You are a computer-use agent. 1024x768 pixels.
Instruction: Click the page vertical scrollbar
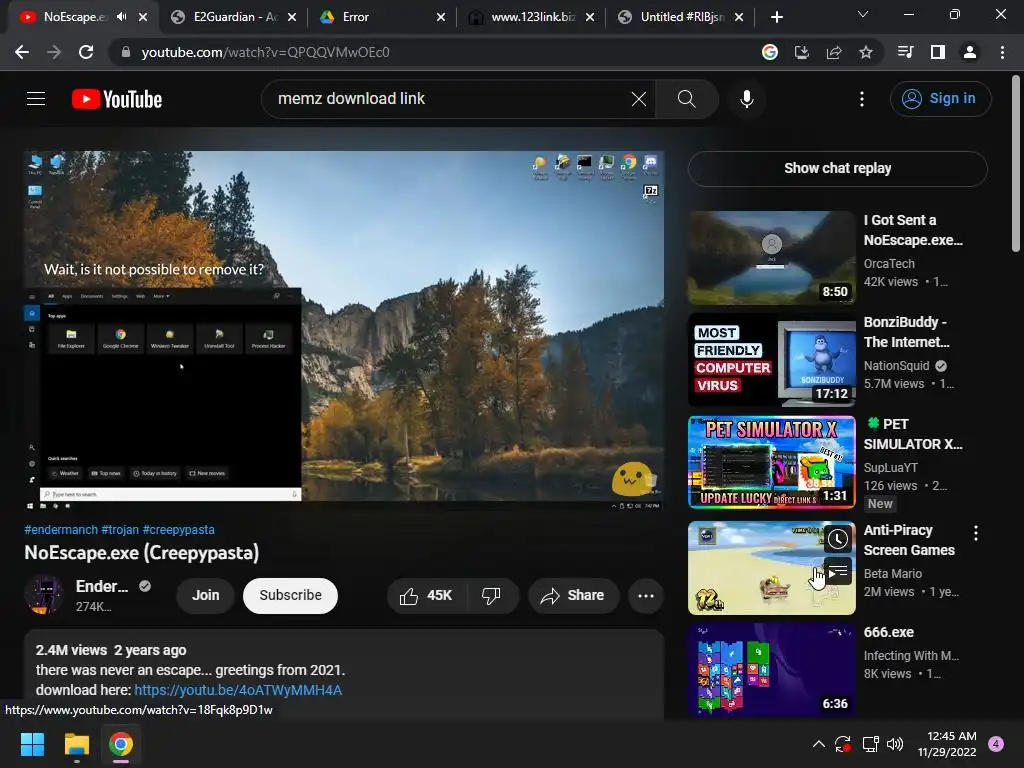point(1016,163)
